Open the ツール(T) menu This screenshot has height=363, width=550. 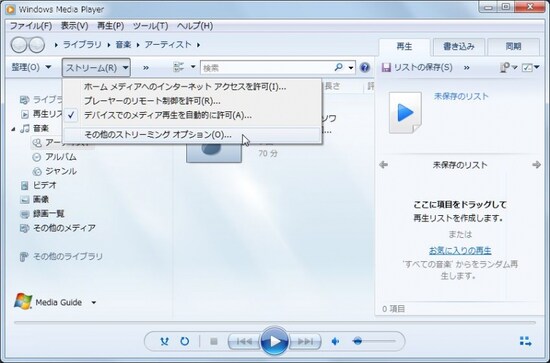150,26
